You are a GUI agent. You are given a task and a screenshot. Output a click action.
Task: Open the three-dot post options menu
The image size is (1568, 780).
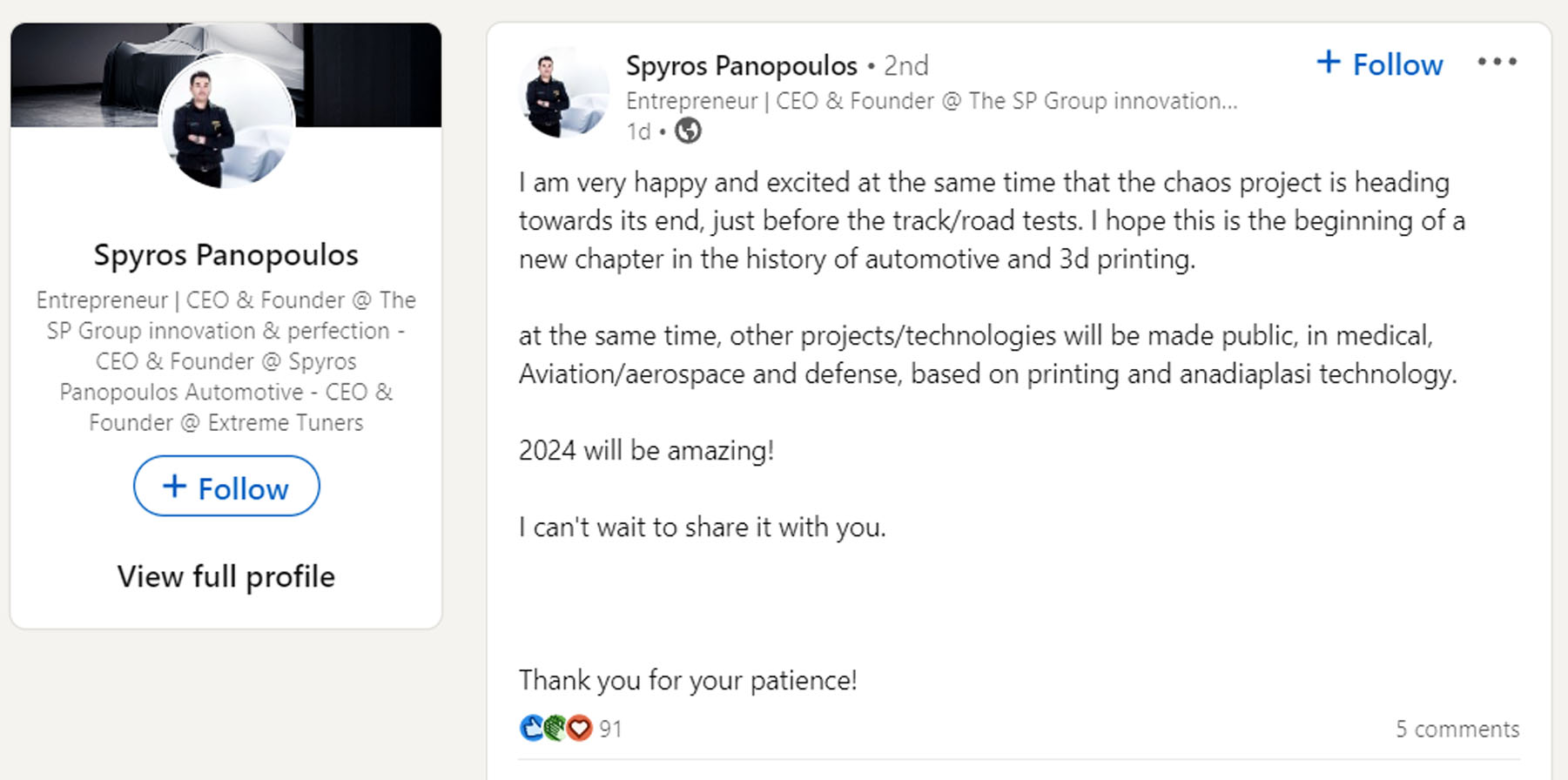pyautogui.click(x=1497, y=62)
